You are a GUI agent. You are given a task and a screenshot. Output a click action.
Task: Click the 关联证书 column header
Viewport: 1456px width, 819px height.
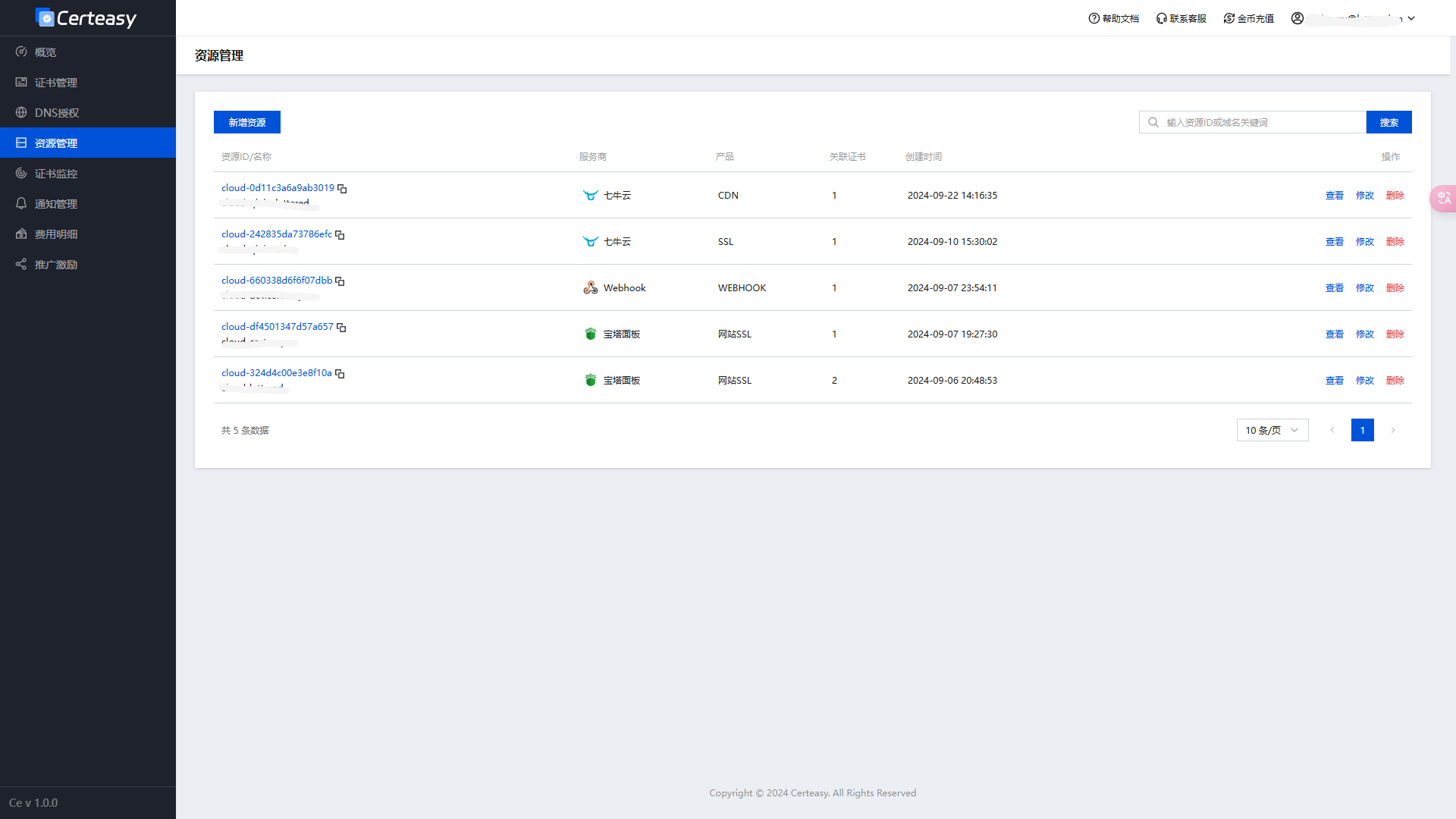[x=847, y=156]
